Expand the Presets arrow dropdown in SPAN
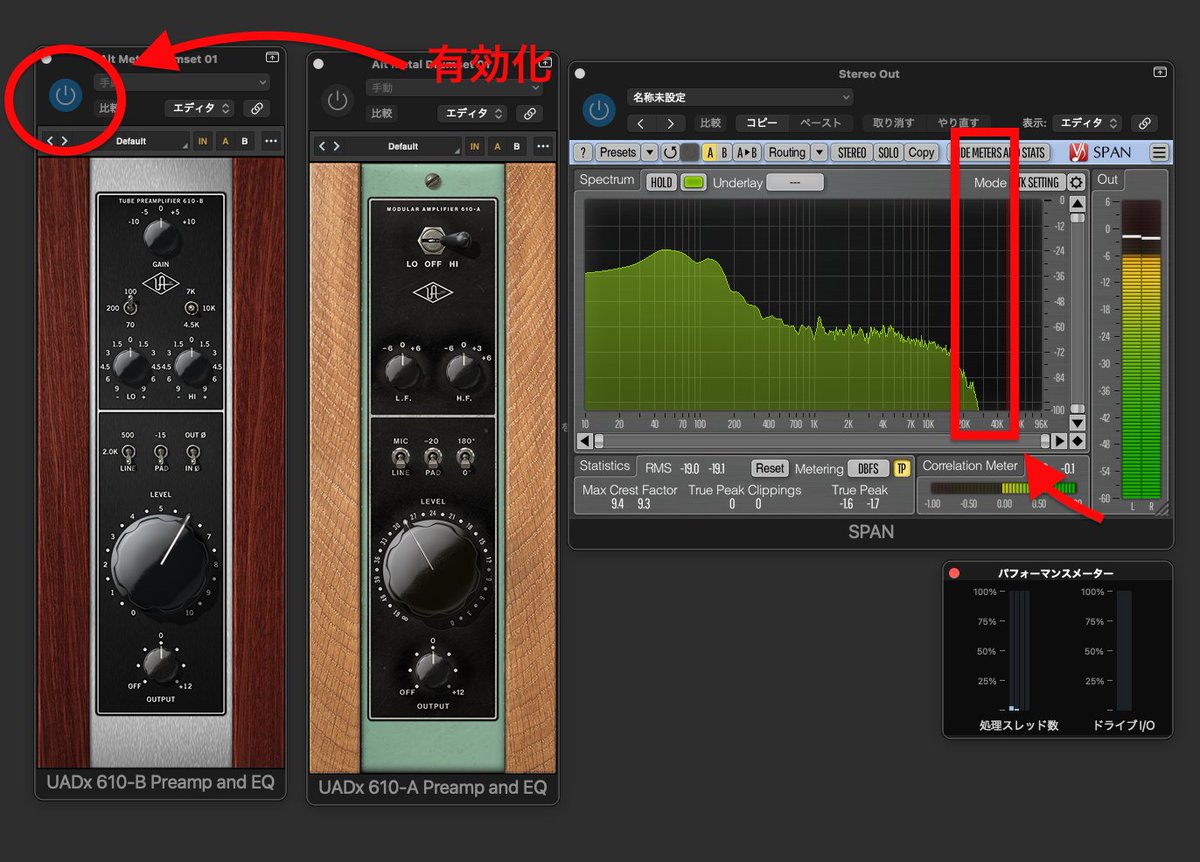 tap(649, 153)
